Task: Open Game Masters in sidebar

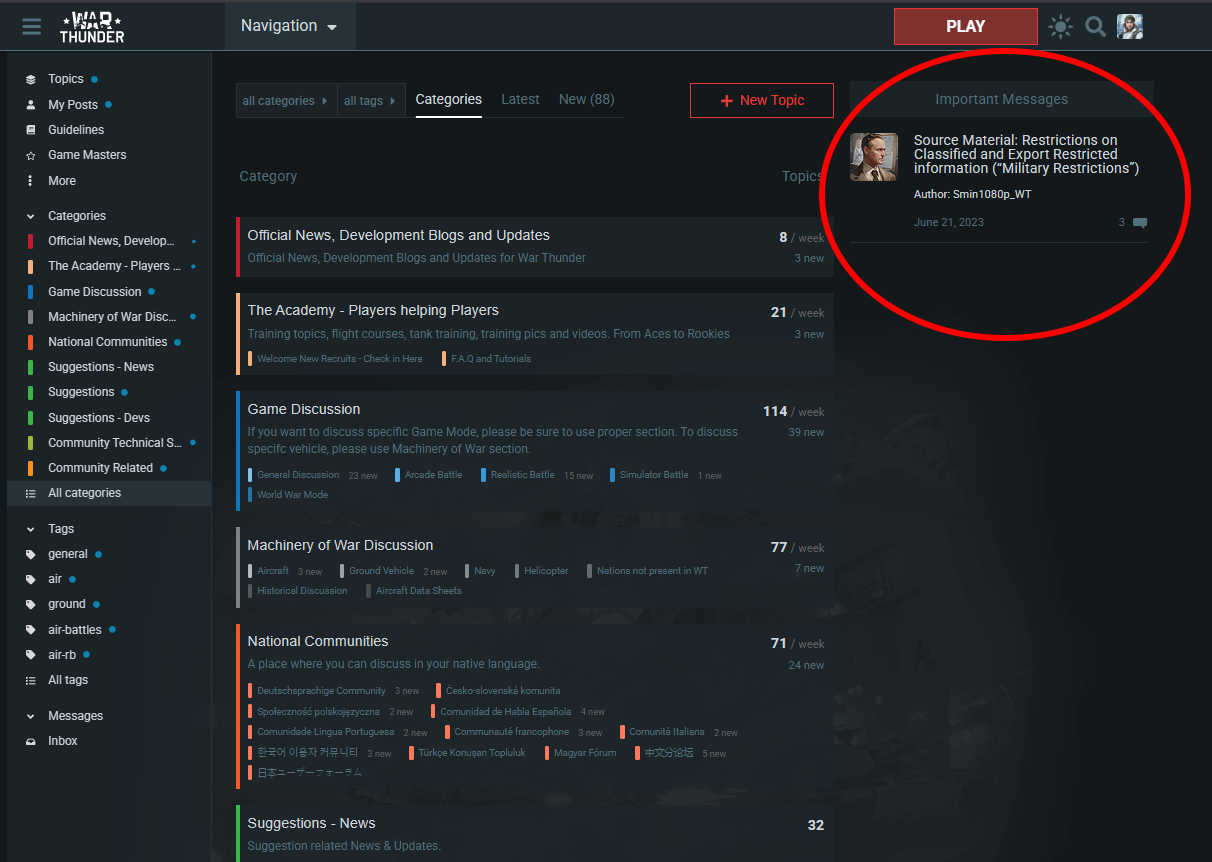Action: click(x=87, y=155)
